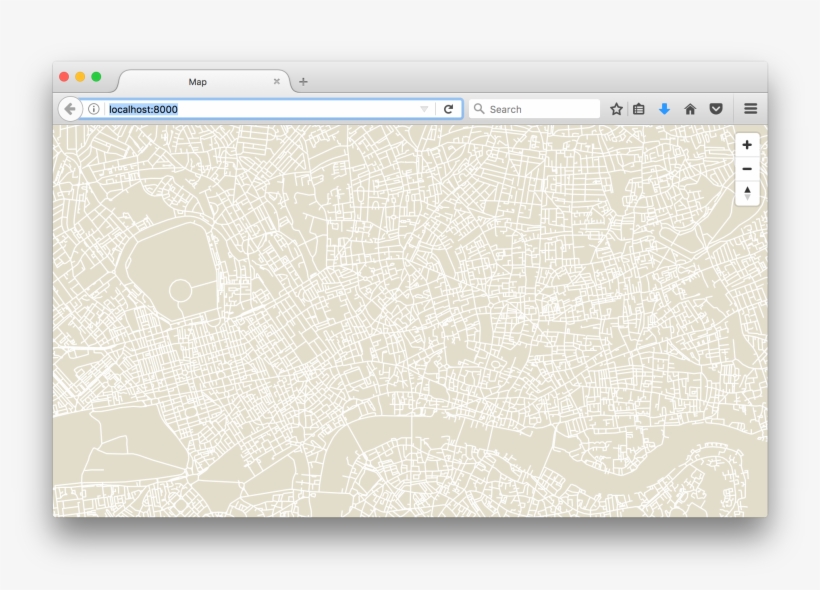Zoom in with the map plus button
The height and width of the screenshot is (590, 820).
(x=747, y=146)
